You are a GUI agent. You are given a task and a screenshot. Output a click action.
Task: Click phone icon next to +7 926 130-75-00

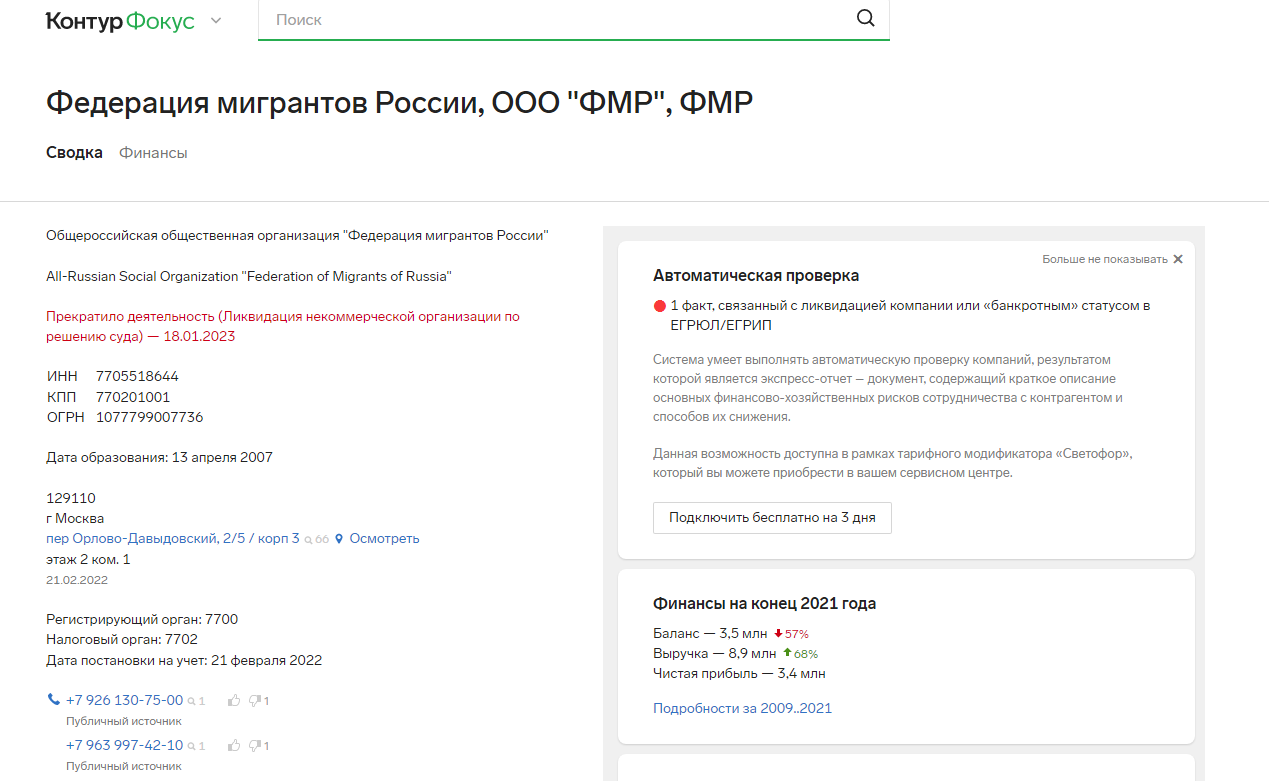[x=54, y=700]
